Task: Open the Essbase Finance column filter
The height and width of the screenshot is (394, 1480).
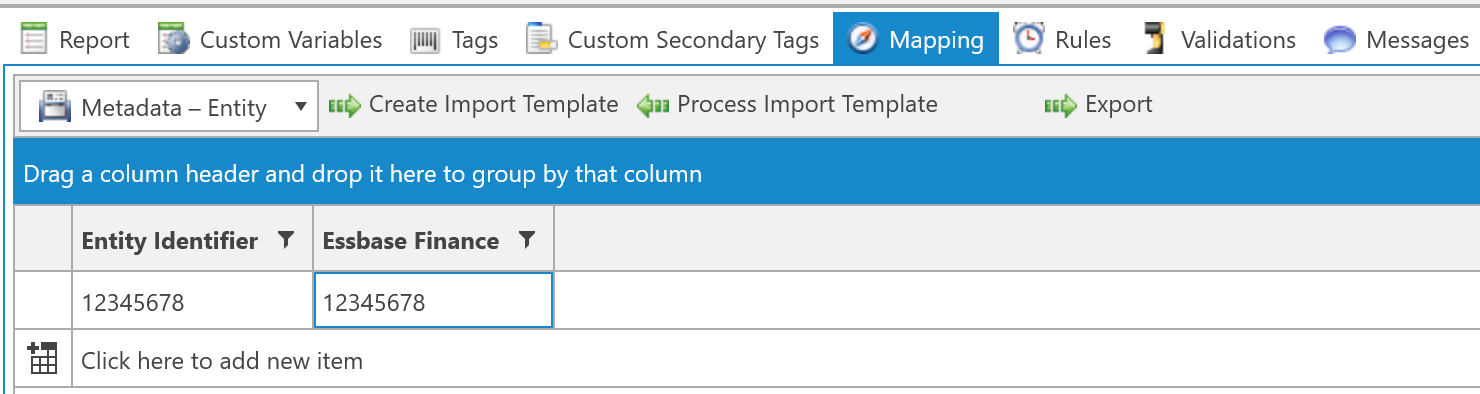Action: [527, 240]
